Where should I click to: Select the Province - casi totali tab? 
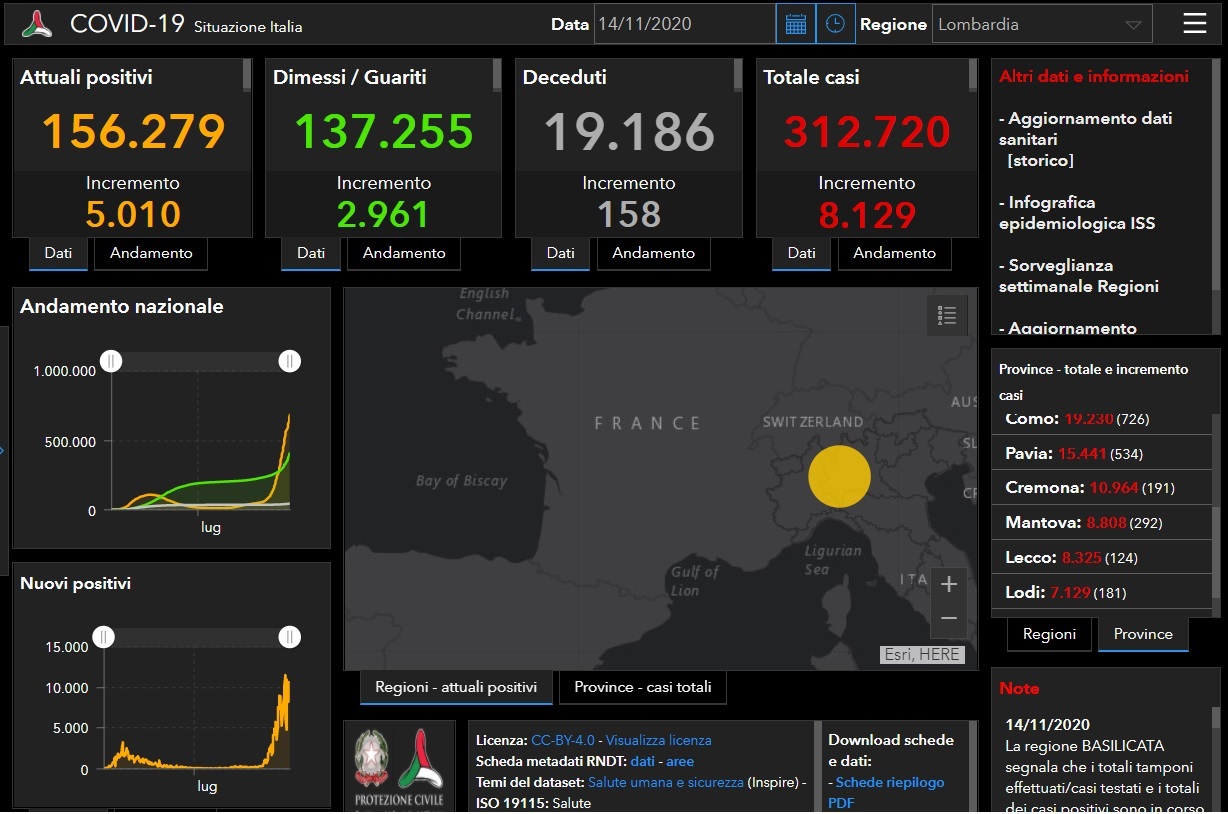643,687
